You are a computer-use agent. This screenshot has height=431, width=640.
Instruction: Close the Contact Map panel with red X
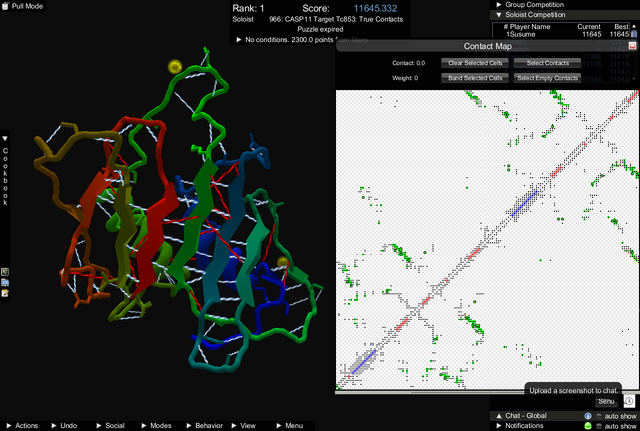click(x=632, y=45)
